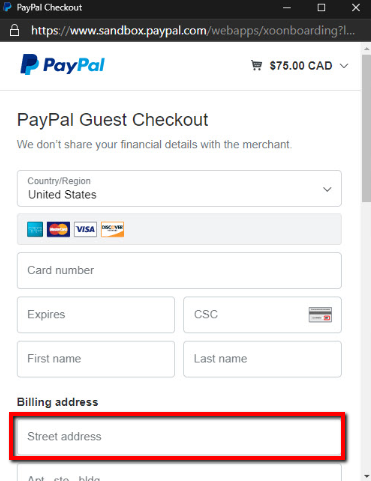Viewport: 371px width, 481px height.
Task: Click the padlock icon in address bar
Action: [14, 30]
